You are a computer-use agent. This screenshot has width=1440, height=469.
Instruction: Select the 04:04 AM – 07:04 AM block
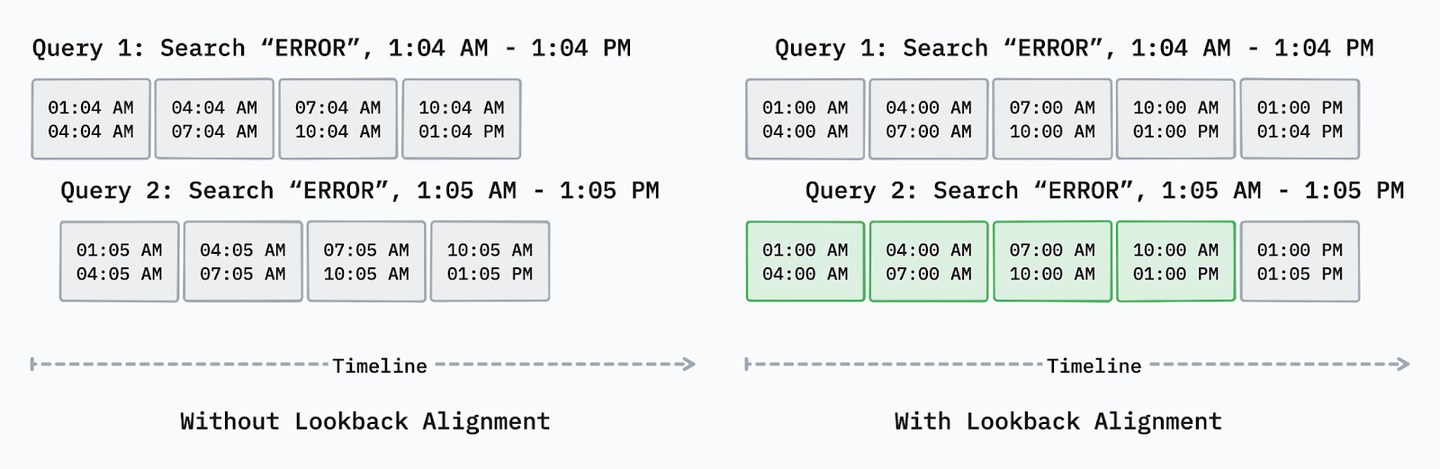point(214,119)
